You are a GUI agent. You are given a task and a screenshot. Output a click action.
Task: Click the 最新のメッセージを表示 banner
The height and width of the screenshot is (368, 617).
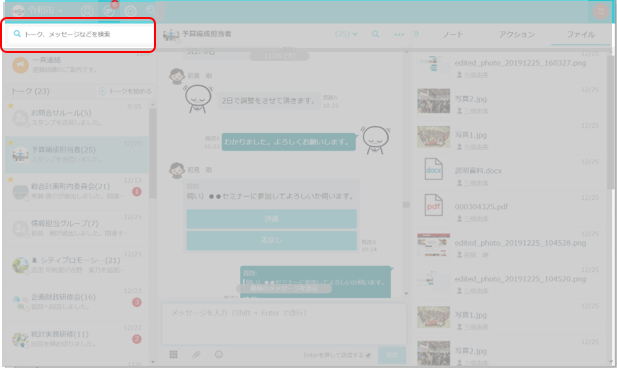[284, 288]
